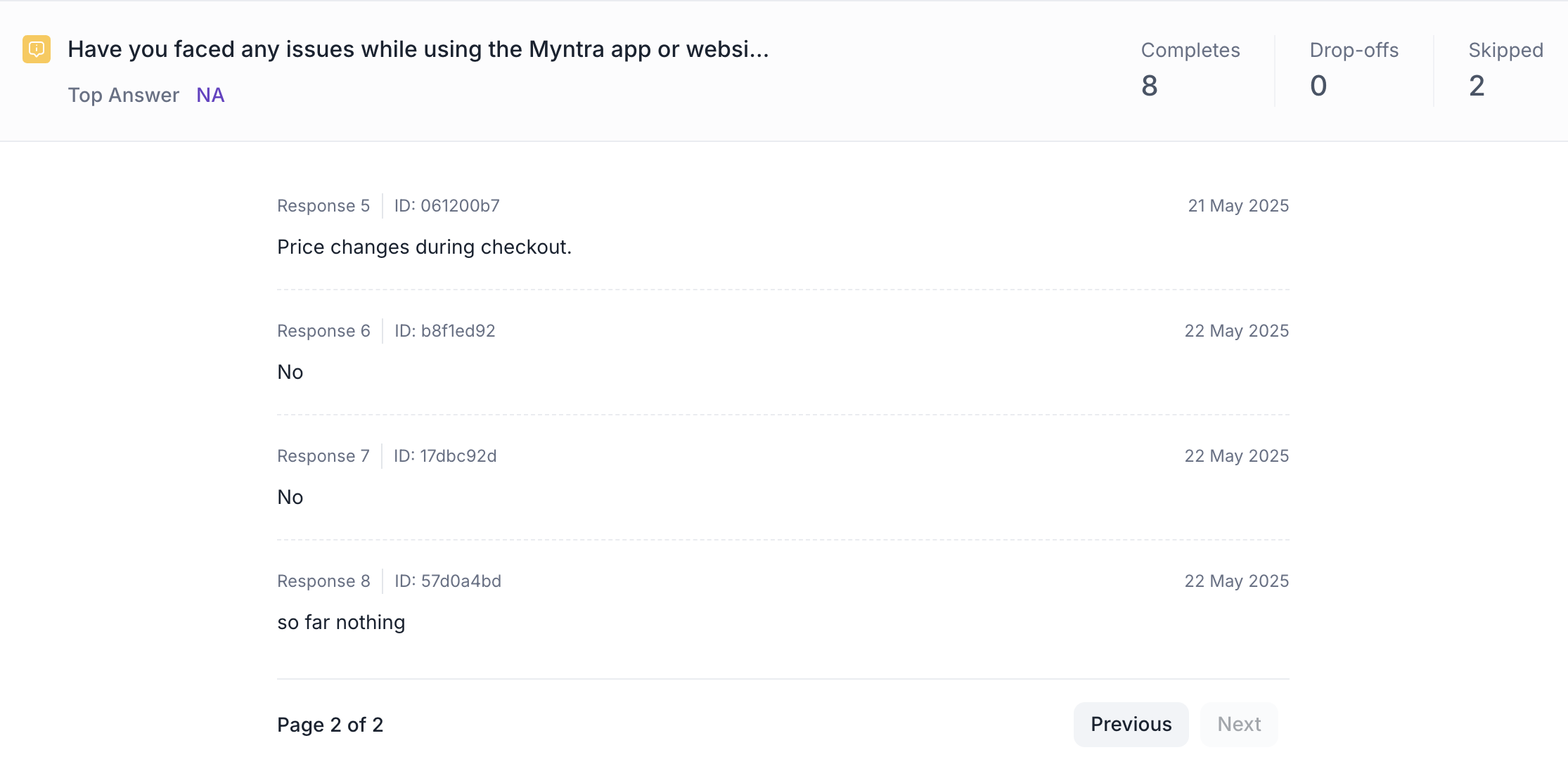Viewport: 1568px width, 783px height.
Task: Click the NA top answer link
Action: [x=210, y=95]
